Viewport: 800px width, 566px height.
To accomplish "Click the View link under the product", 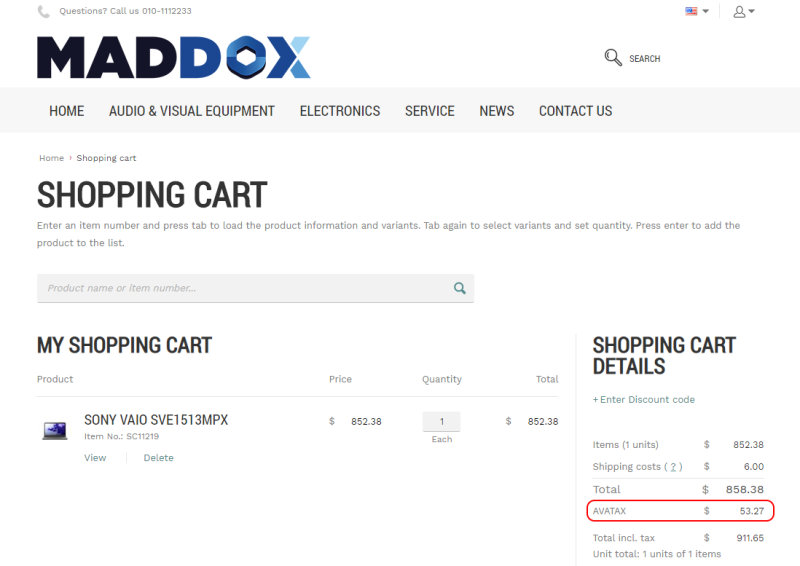I will click(95, 458).
